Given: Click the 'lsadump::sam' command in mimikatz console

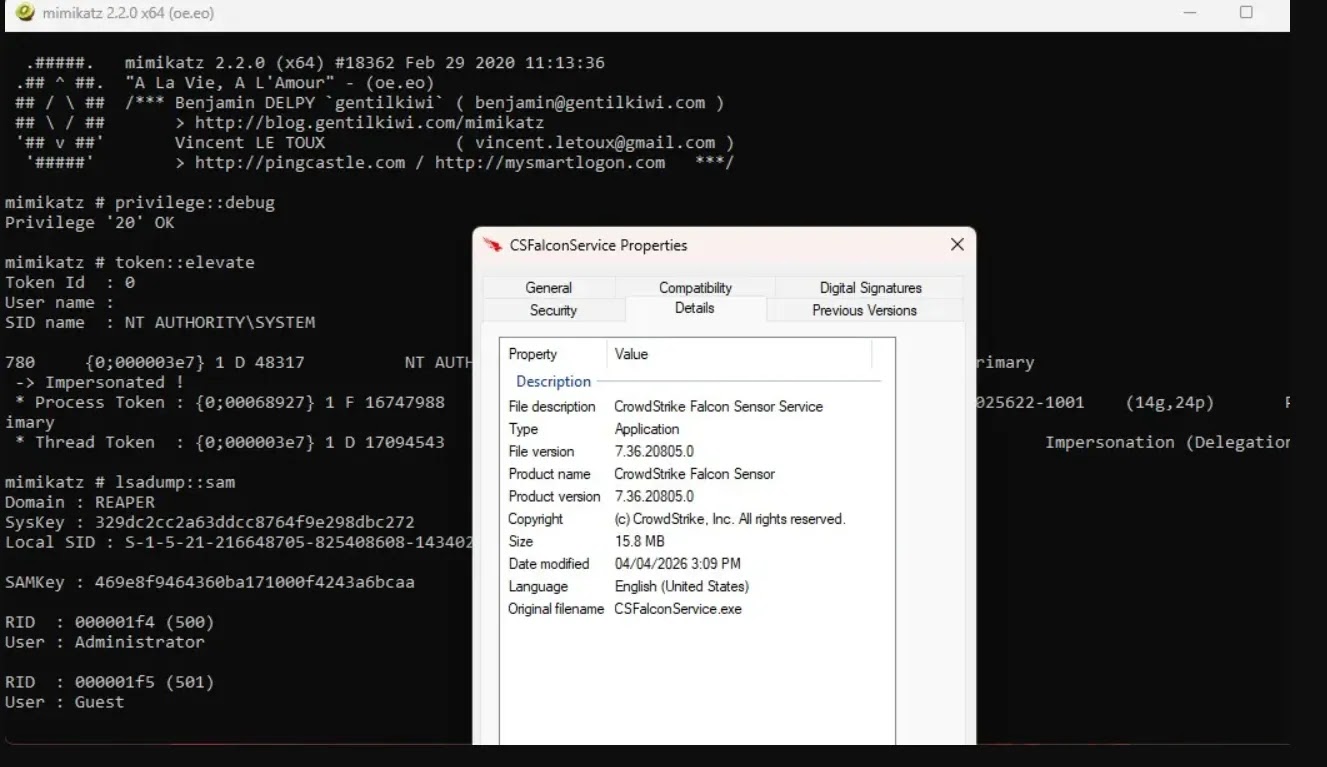Looking at the screenshot, I should coord(175,482).
